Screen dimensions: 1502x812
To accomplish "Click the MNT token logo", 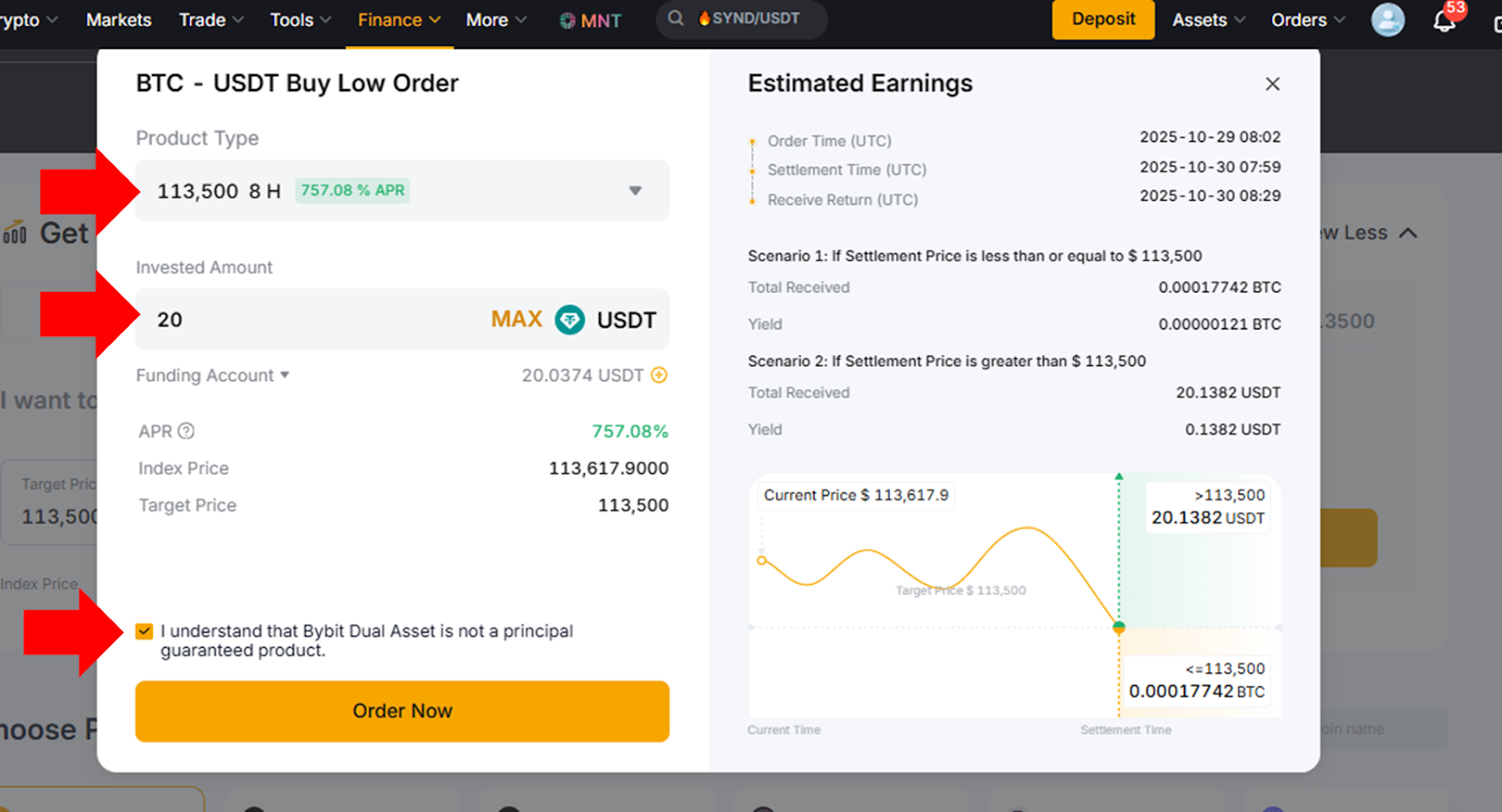I will (x=567, y=20).
